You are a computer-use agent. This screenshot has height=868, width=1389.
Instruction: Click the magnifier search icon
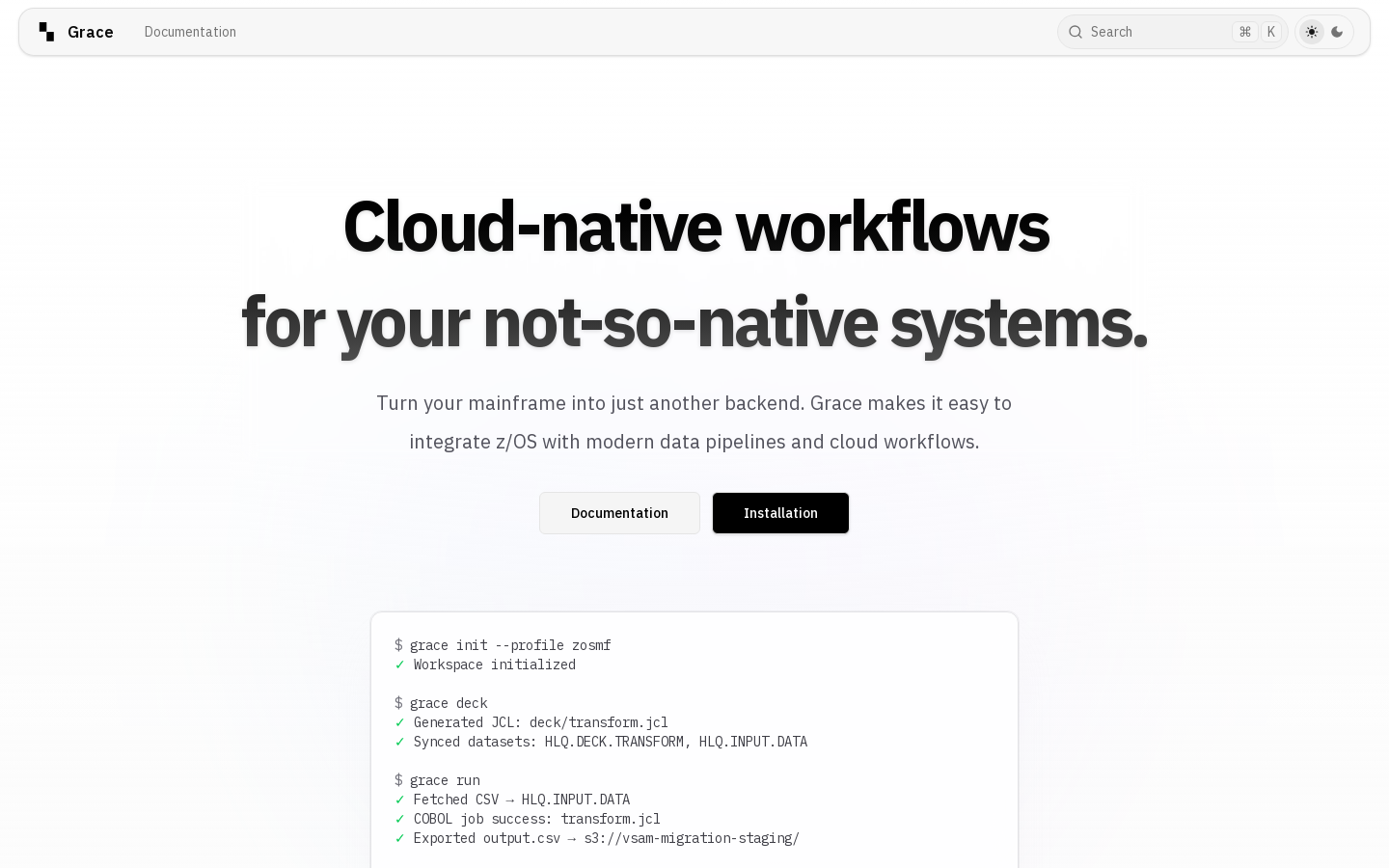click(1076, 32)
